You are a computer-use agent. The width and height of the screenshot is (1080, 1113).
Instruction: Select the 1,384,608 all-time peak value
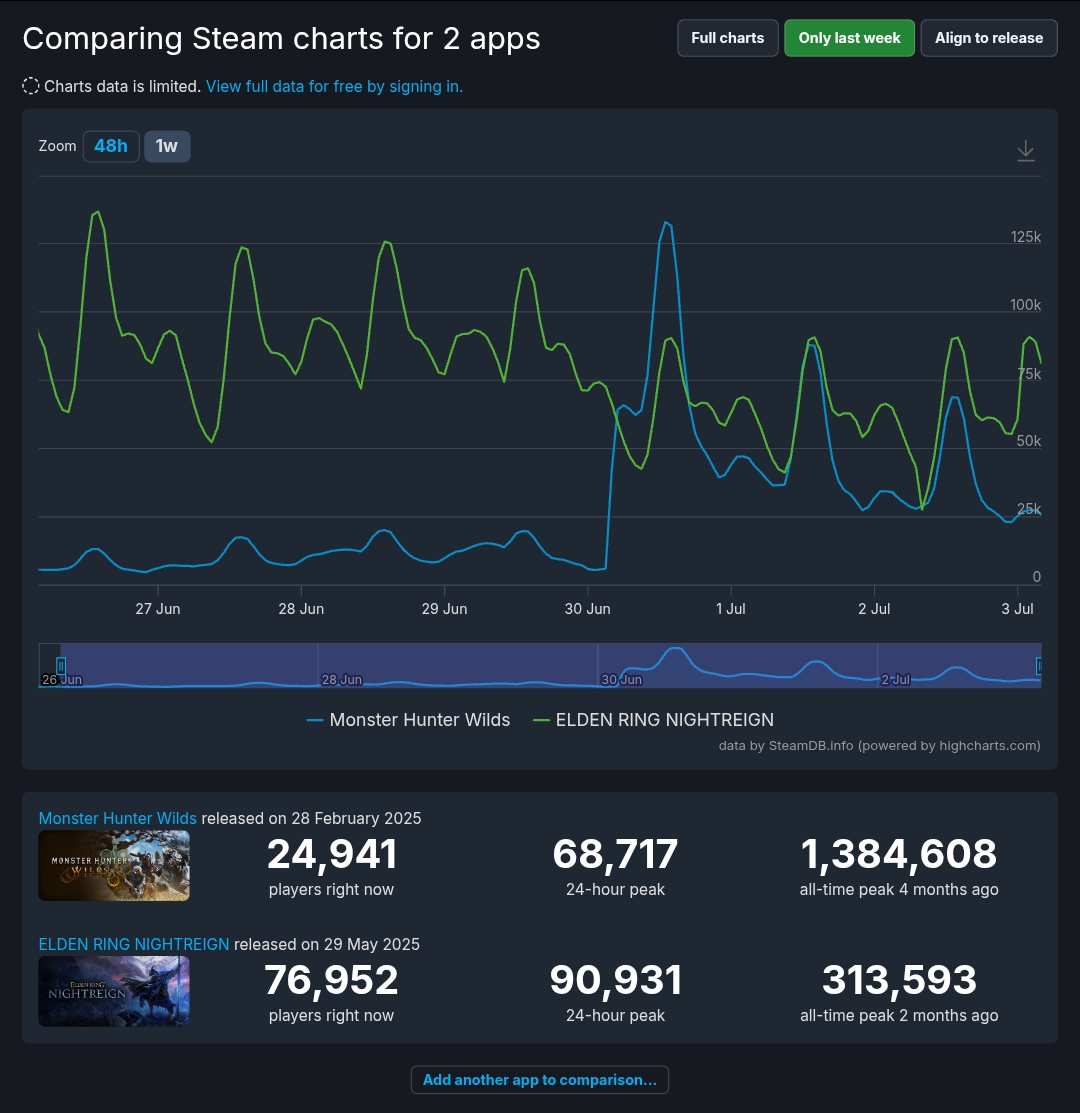[x=899, y=854]
